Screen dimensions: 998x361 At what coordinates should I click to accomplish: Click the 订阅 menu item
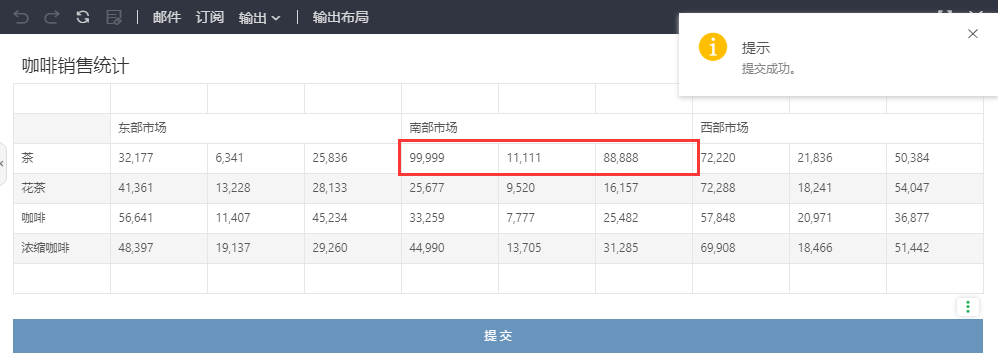coord(209,17)
